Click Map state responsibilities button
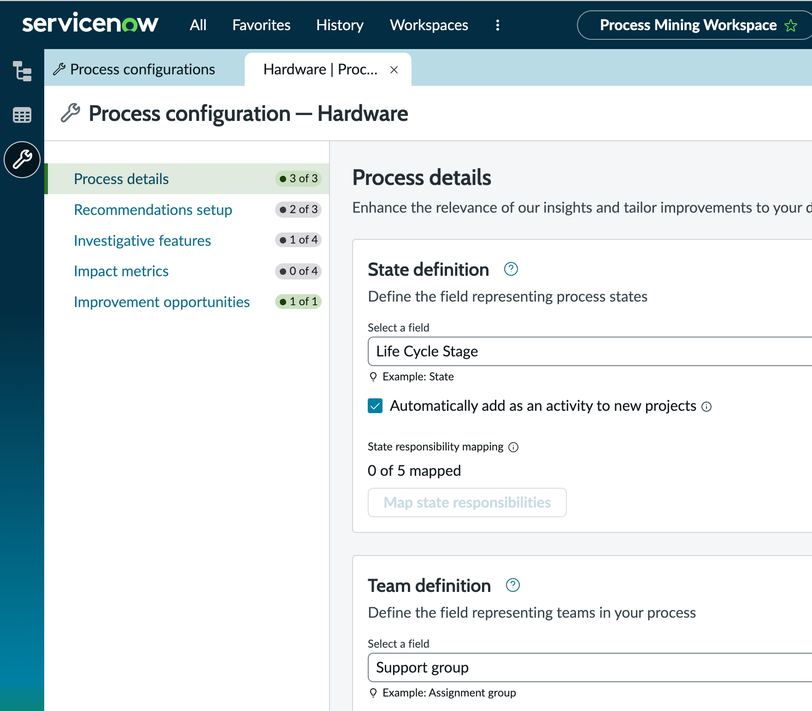This screenshot has width=812, height=711. (467, 502)
